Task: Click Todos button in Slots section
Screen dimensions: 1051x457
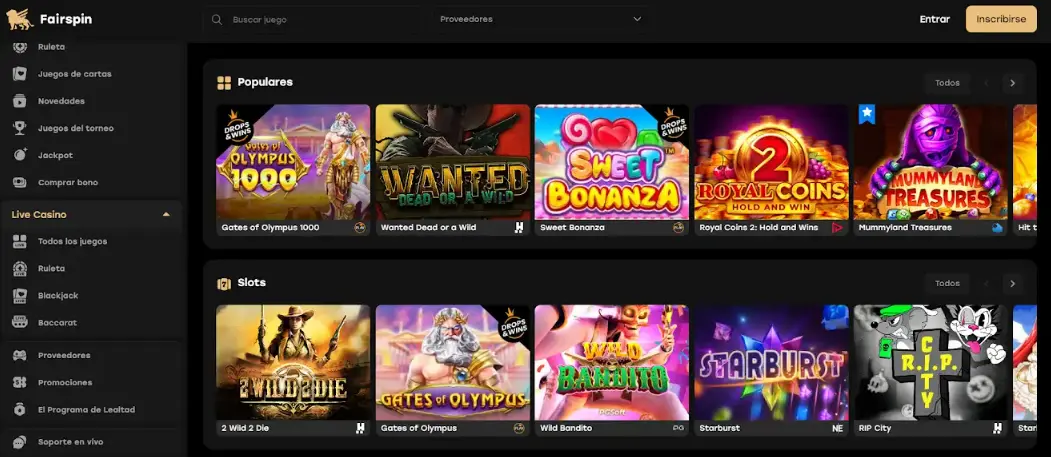Action: pos(947,283)
